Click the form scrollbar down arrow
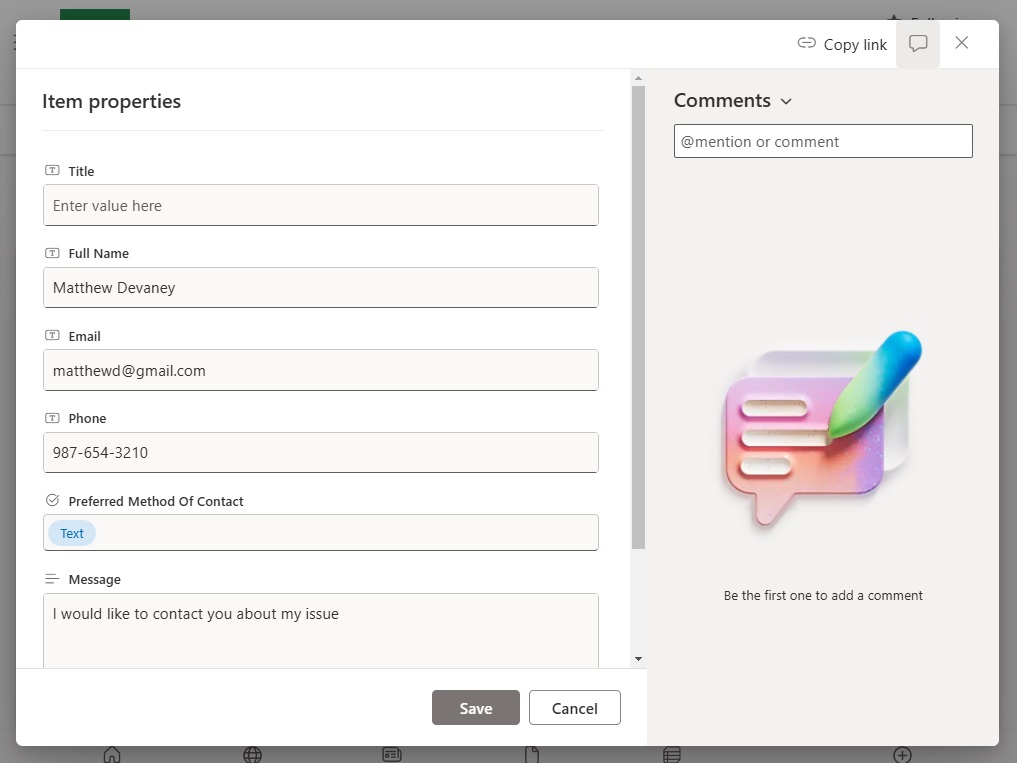Image resolution: width=1017 pixels, height=763 pixels. [638, 659]
